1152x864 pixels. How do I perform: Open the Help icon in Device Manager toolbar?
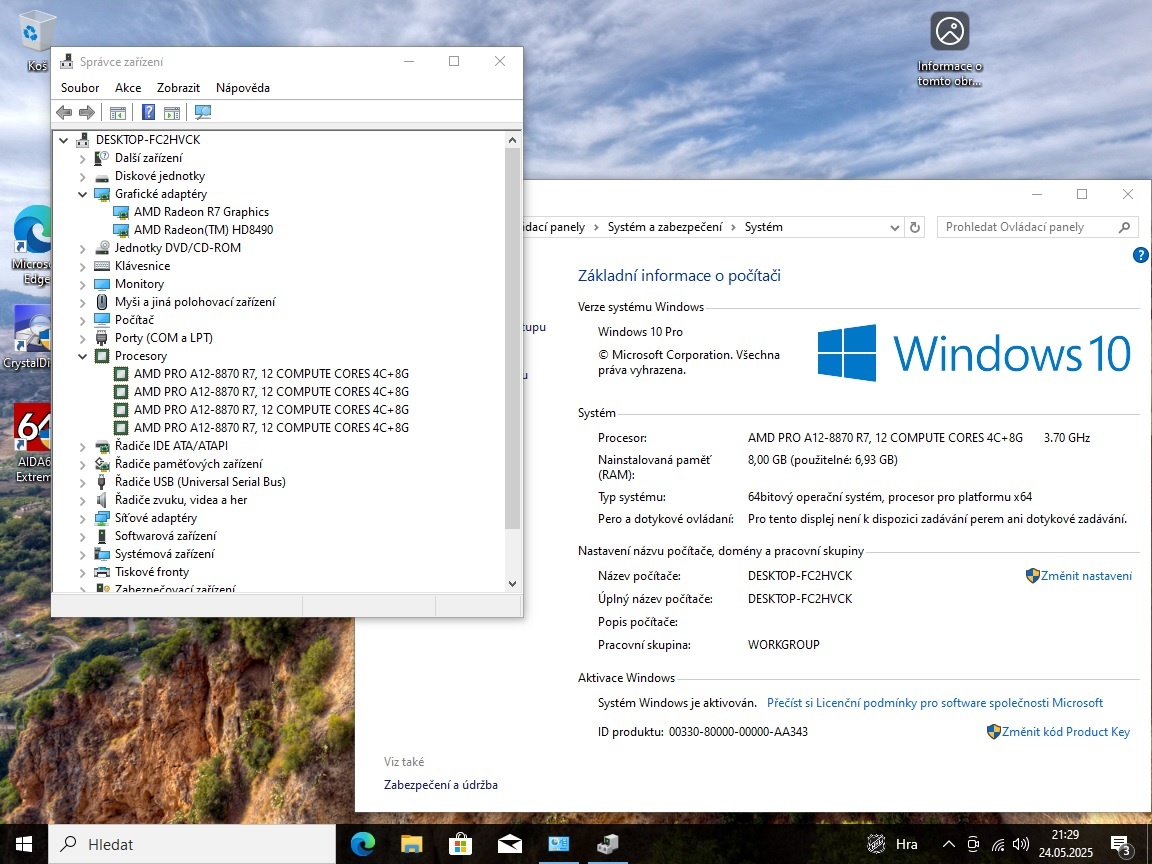click(x=148, y=112)
